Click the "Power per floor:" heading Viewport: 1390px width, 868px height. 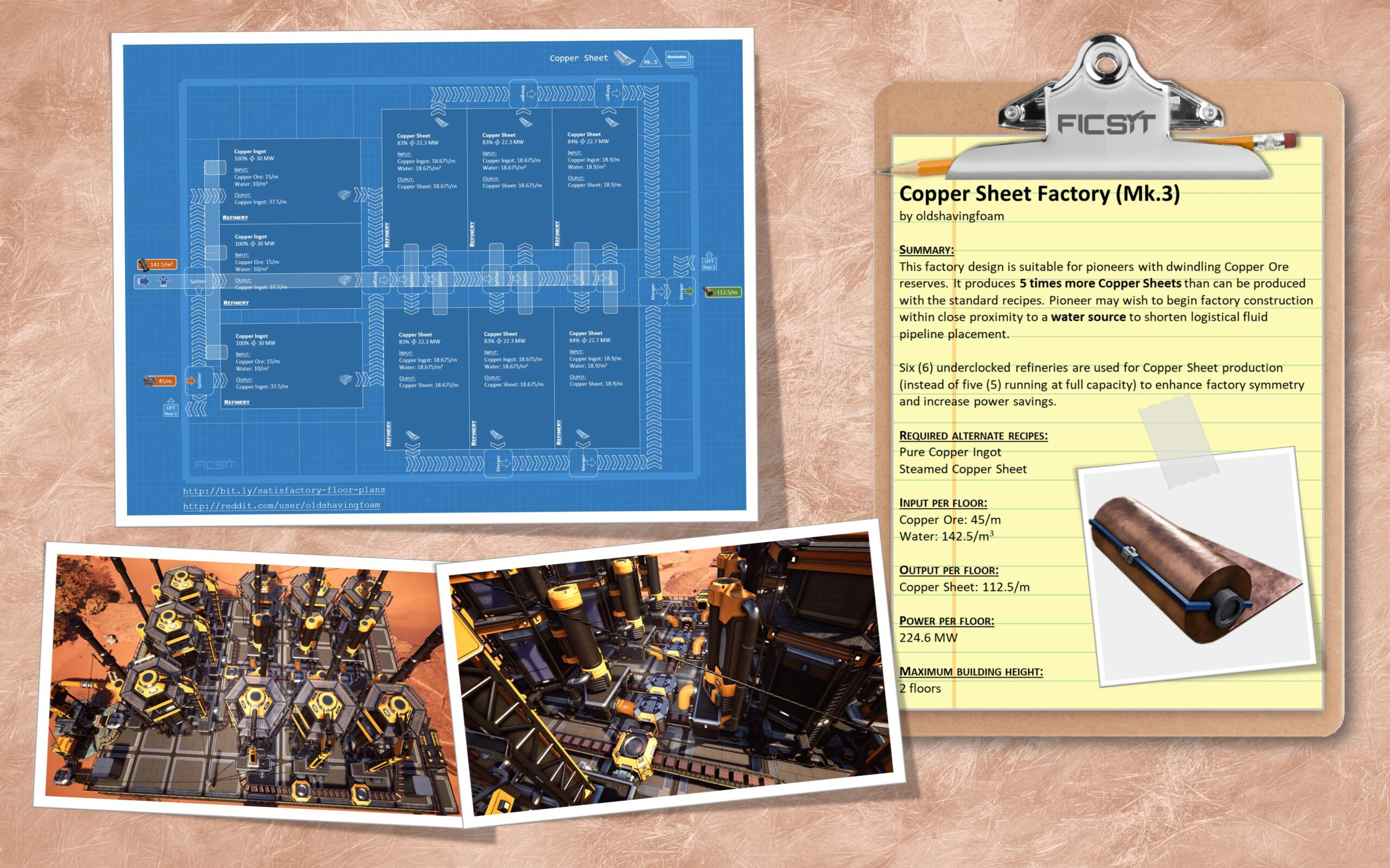[946, 621]
